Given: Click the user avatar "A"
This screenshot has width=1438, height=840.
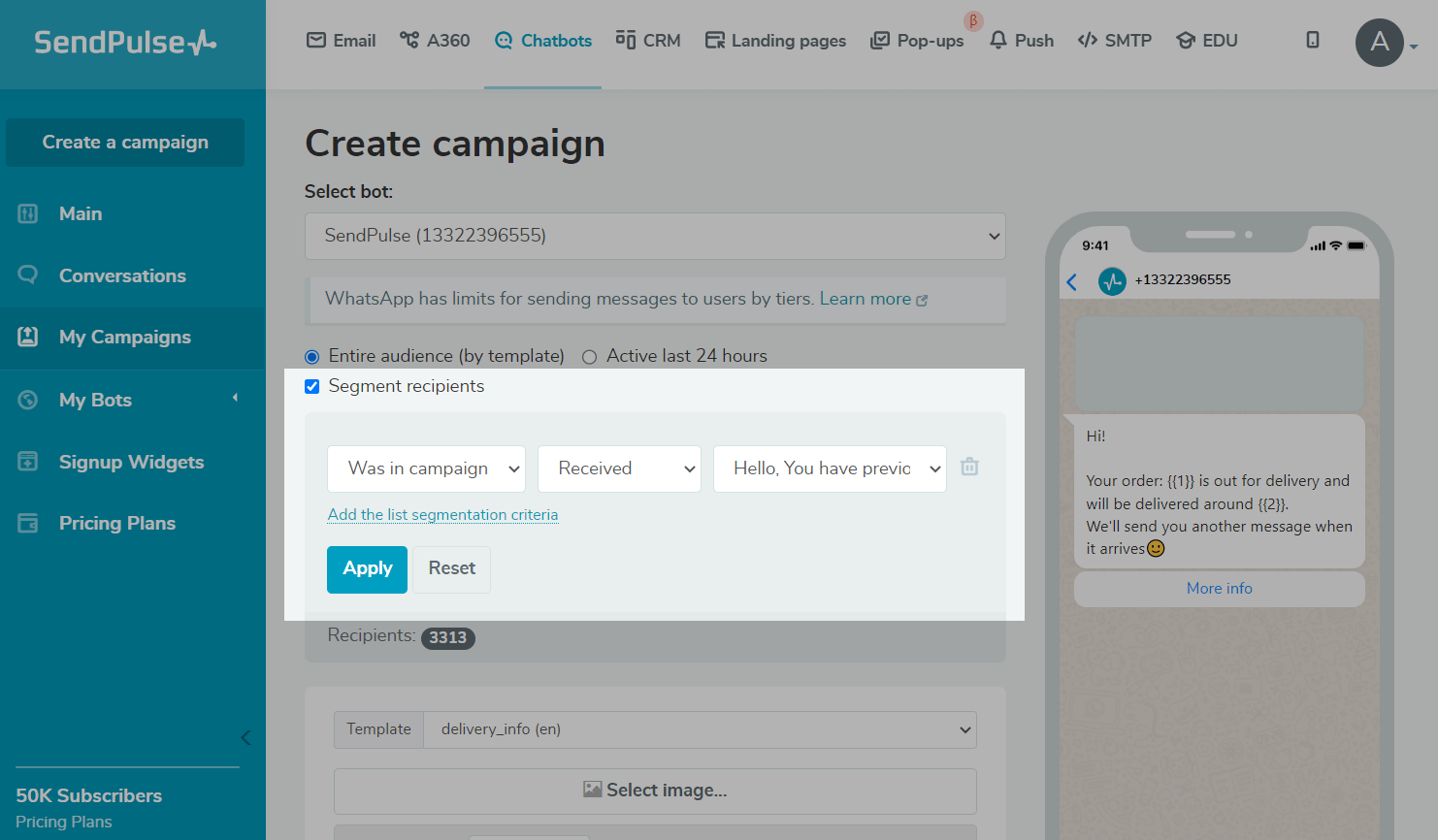Looking at the screenshot, I should (x=1379, y=43).
